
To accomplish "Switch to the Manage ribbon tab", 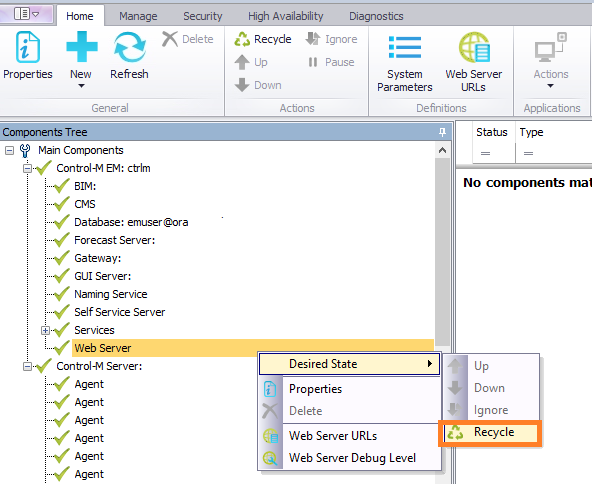I will (x=138, y=16).
